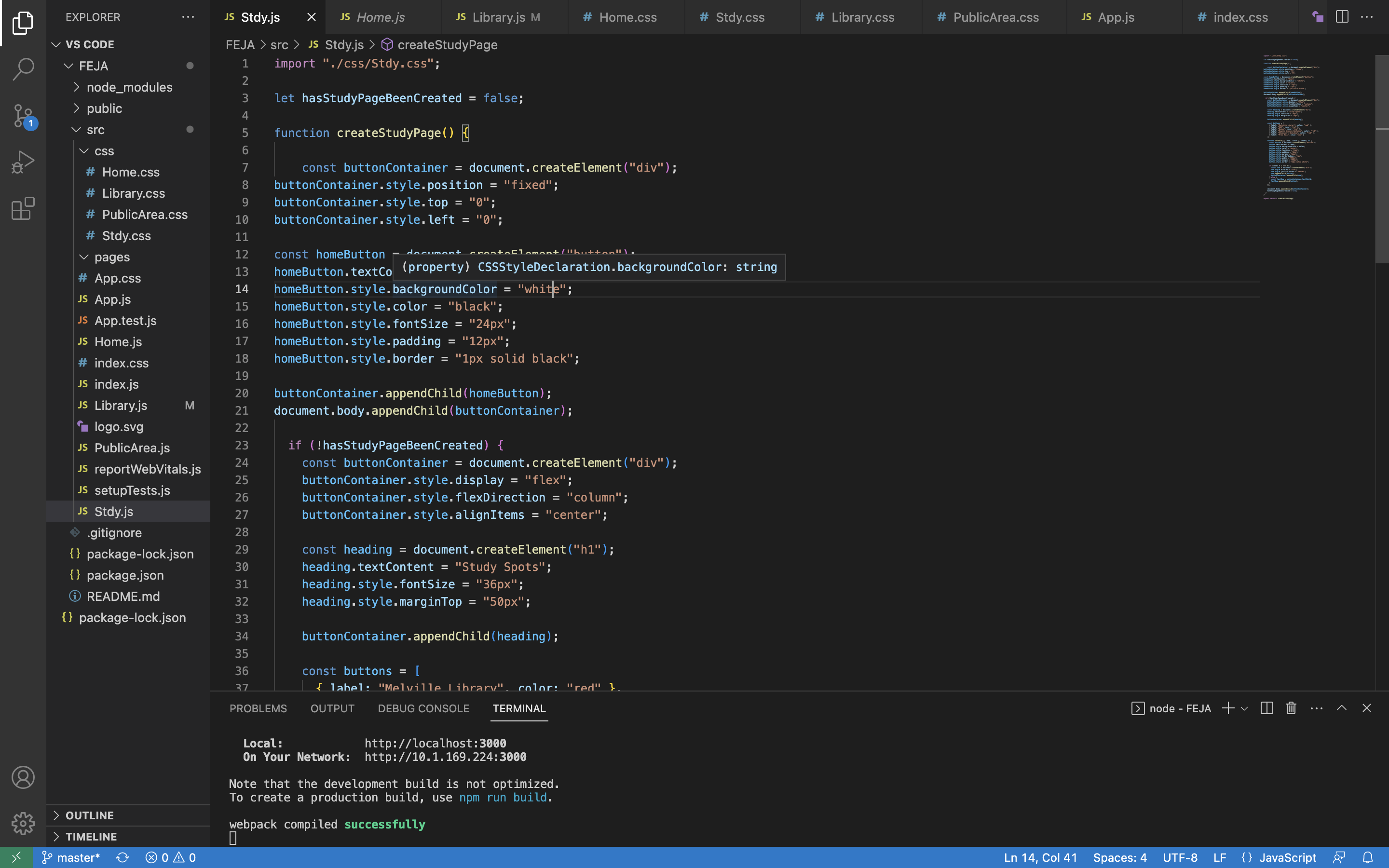Open the Run and Debug view
Viewport: 1389px width, 868px height.
[x=23, y=163]
